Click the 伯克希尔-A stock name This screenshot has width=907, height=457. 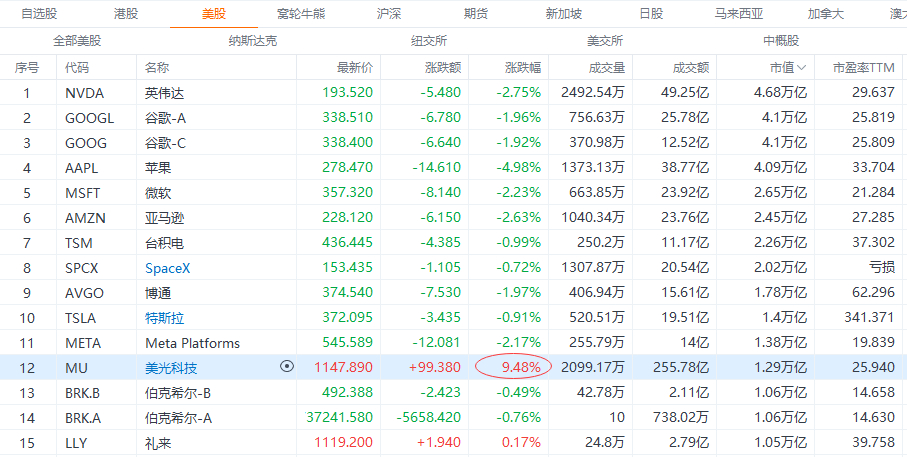click(x=178, y=418)
